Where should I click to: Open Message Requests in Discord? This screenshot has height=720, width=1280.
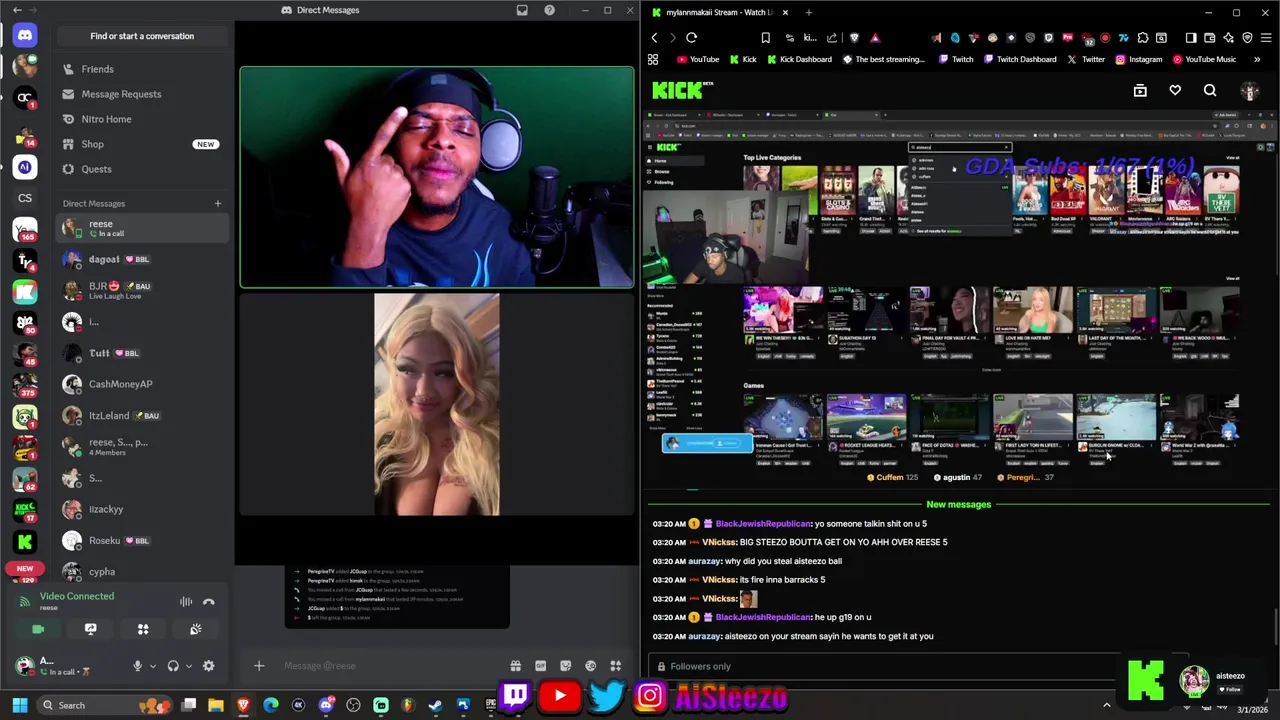click(141, 94)
